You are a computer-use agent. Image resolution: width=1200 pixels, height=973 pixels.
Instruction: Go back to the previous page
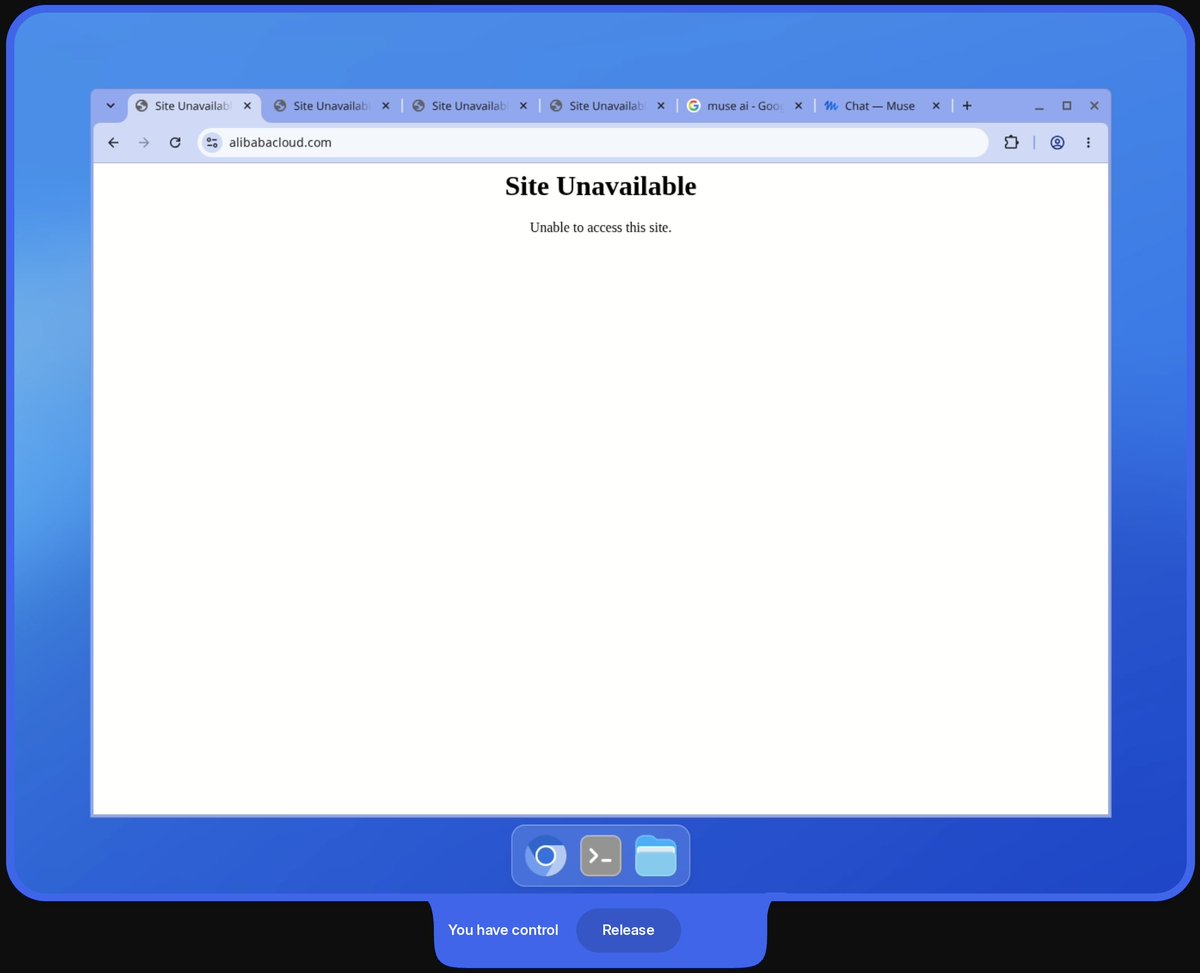[113, 143]
